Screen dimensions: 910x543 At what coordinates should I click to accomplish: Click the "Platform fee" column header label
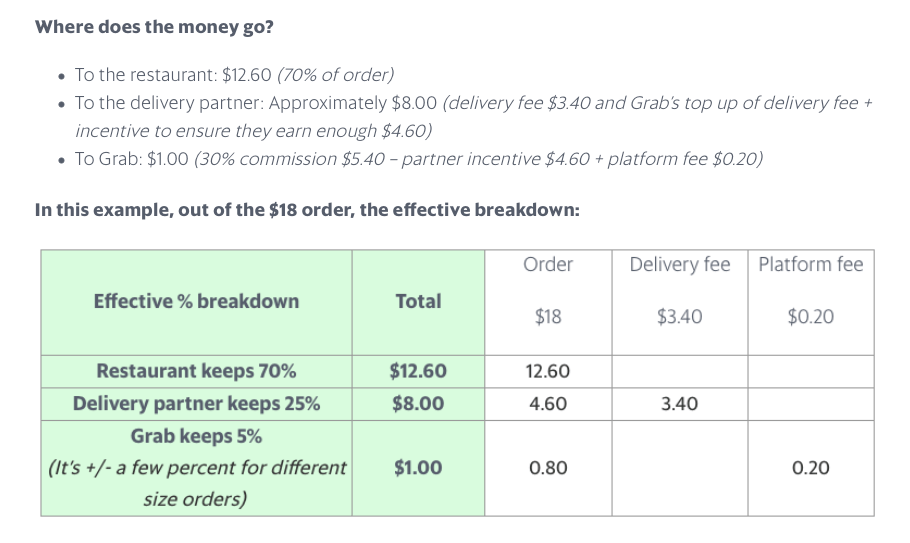coord(810,265)
